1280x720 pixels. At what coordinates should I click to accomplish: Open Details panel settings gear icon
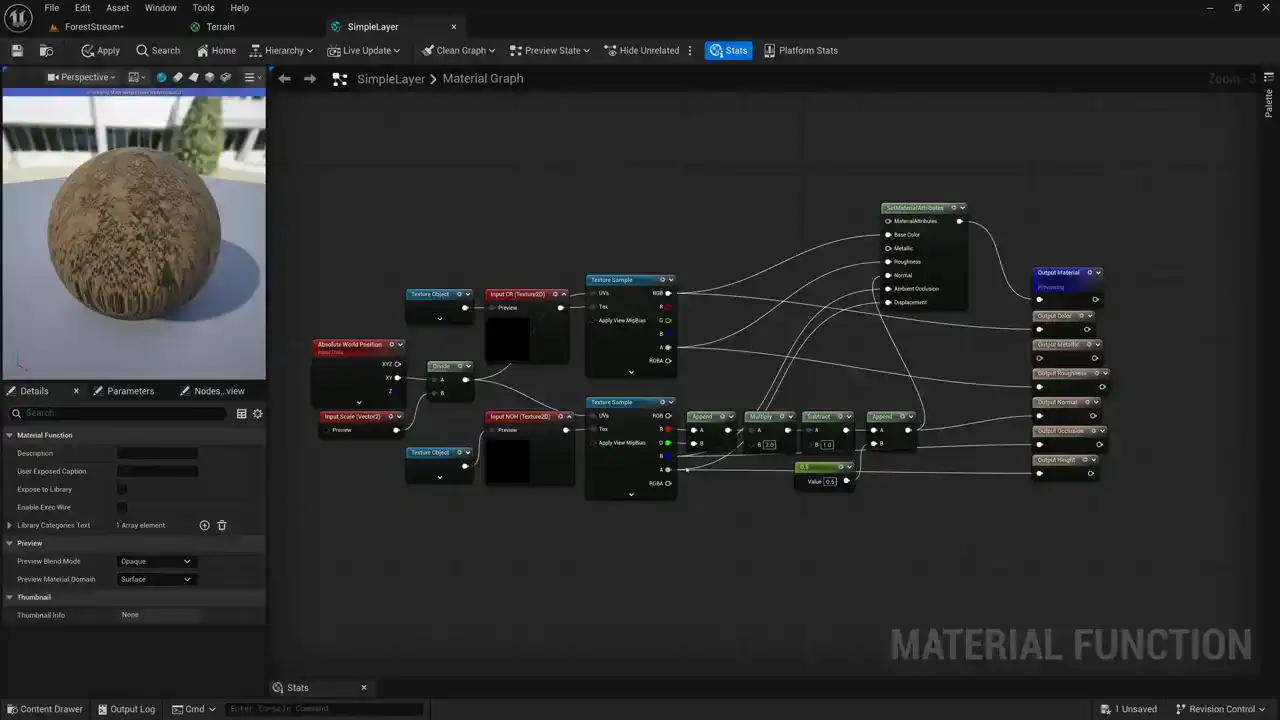257,413
